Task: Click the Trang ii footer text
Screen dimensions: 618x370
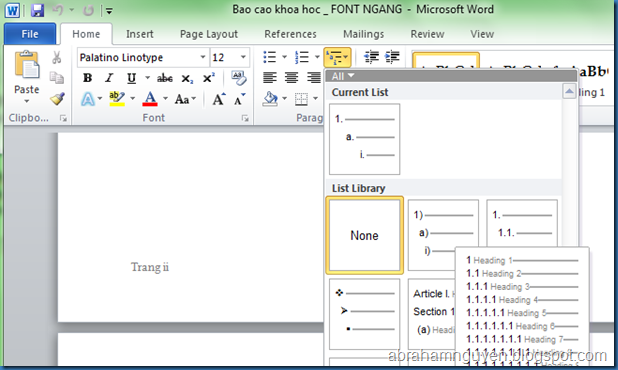Action: coord(150,267)
